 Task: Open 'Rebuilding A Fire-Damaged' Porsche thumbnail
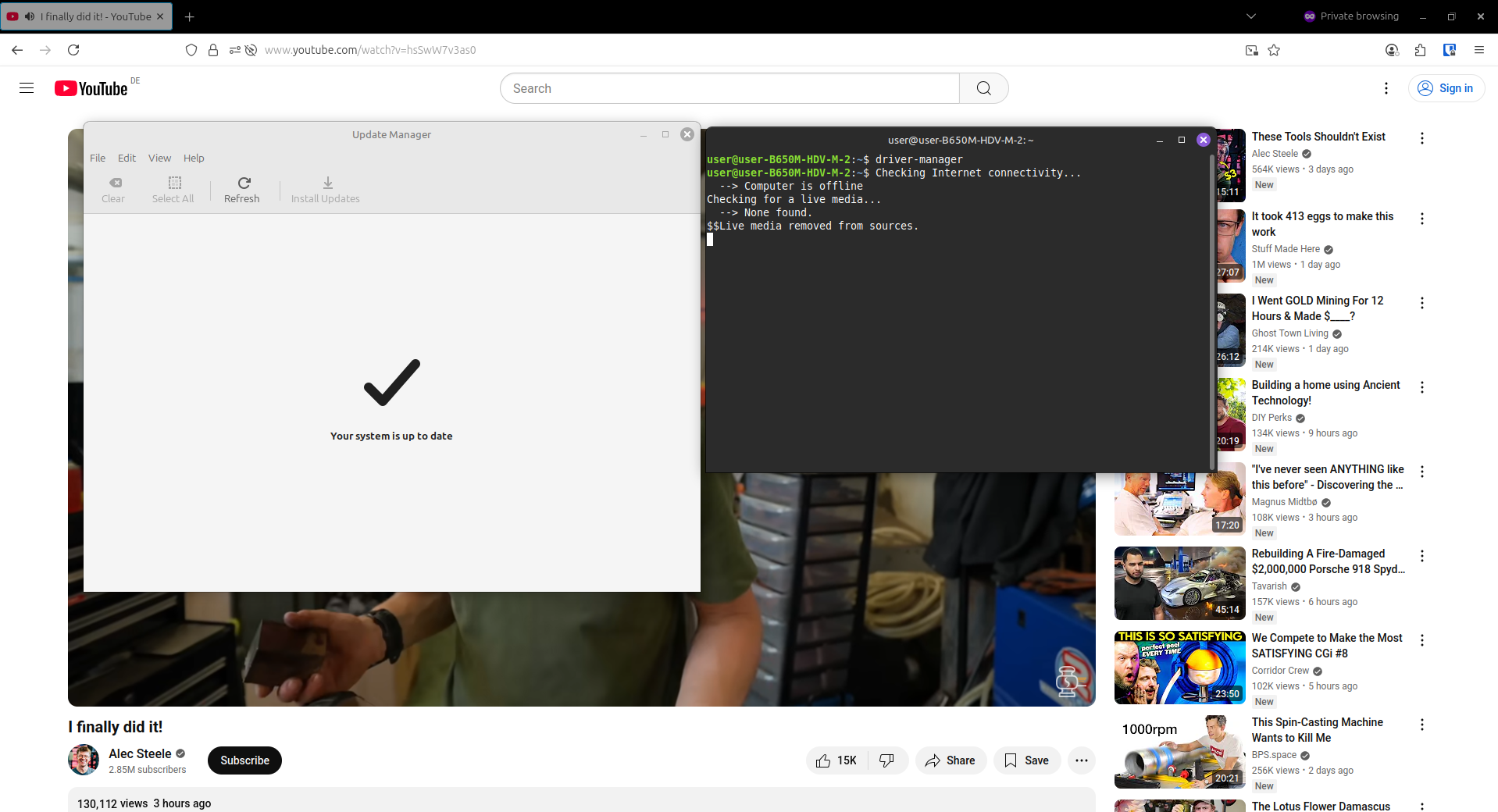[1180, 583]
